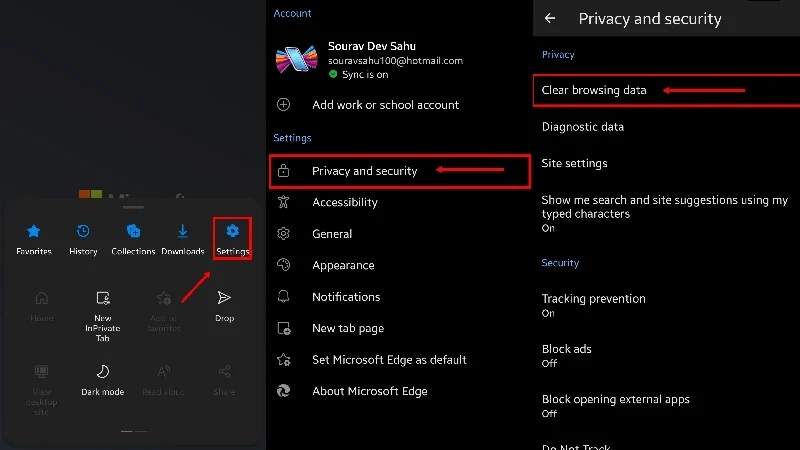Tap the Sourav Dev Sahu profile avatar
800x450 pixels.
click(296, 60)
